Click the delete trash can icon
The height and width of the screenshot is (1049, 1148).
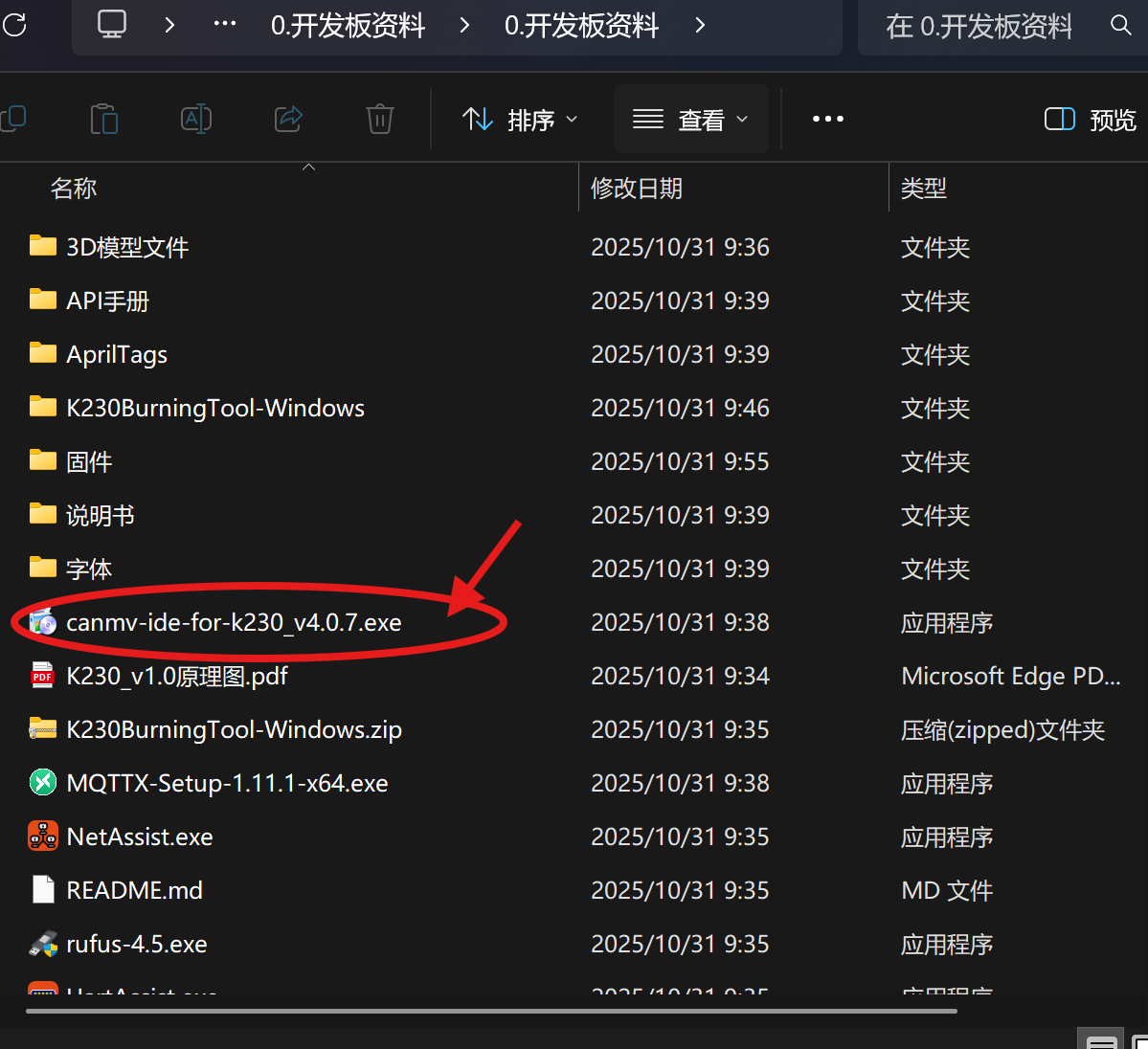coord(380,120)
